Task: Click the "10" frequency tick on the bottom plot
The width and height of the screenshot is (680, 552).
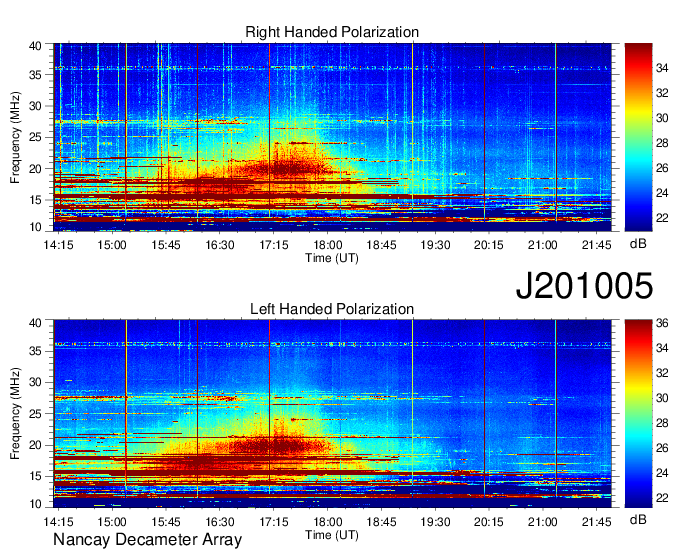Action: (35, 504)
